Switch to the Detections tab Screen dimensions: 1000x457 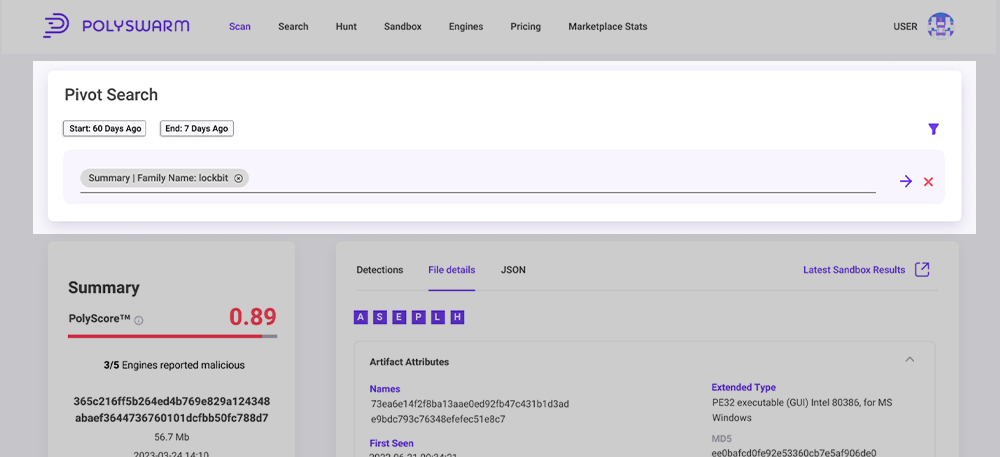[379, 270]
